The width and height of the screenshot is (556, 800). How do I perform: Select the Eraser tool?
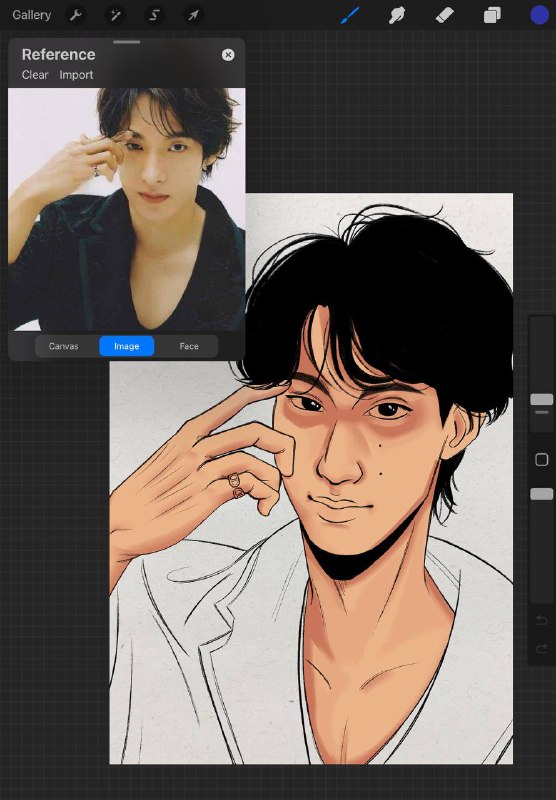[444, 15]
